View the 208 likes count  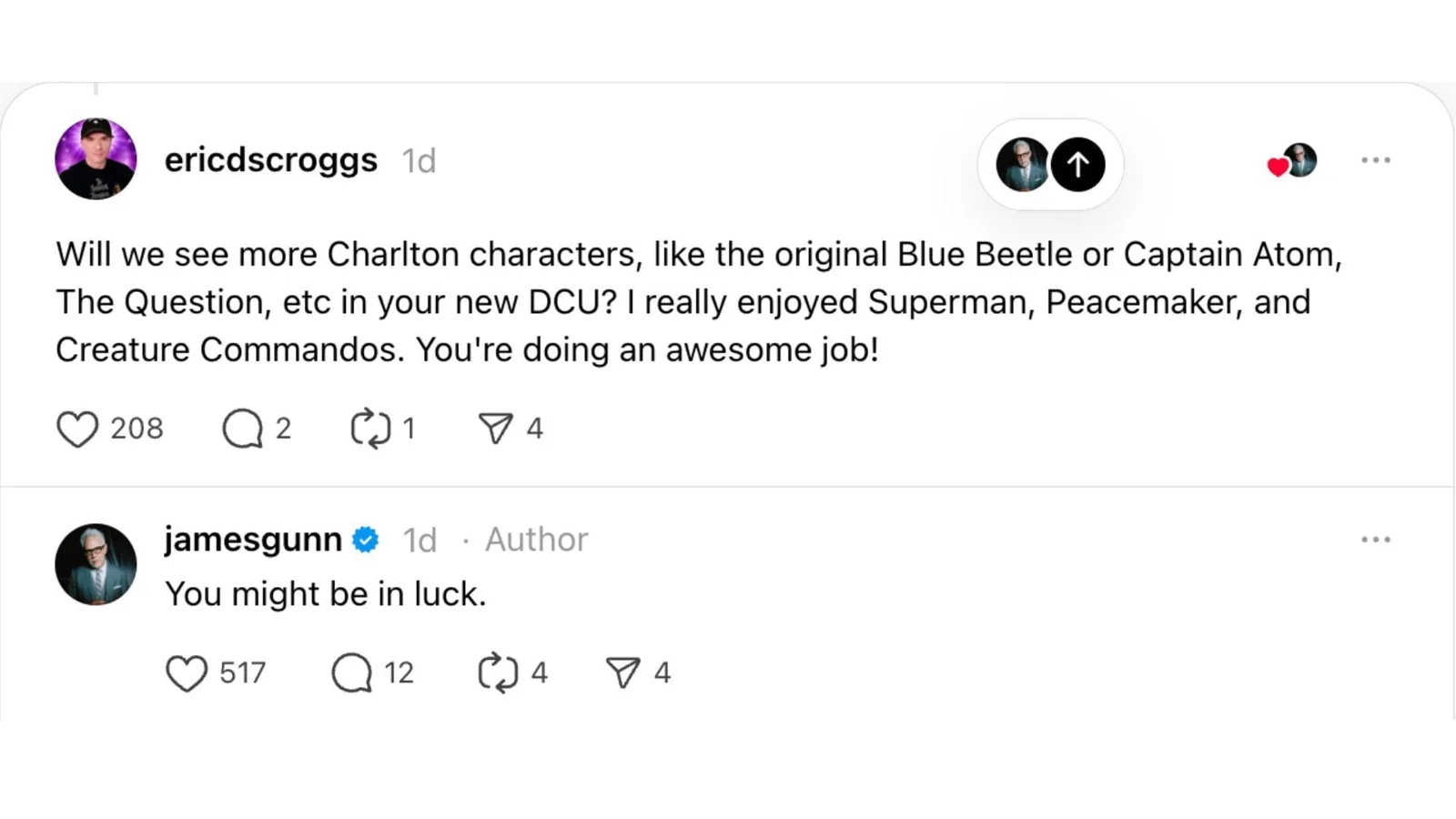pos(136,429)
